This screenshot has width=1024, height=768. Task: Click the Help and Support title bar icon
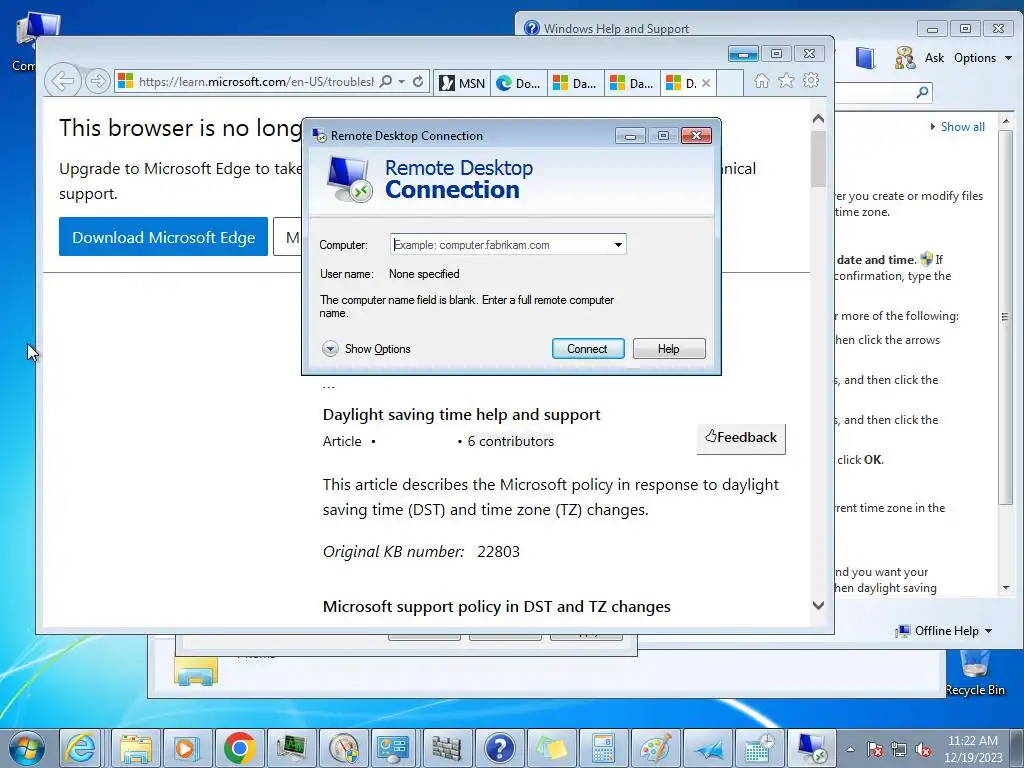(x=532, y=28)
